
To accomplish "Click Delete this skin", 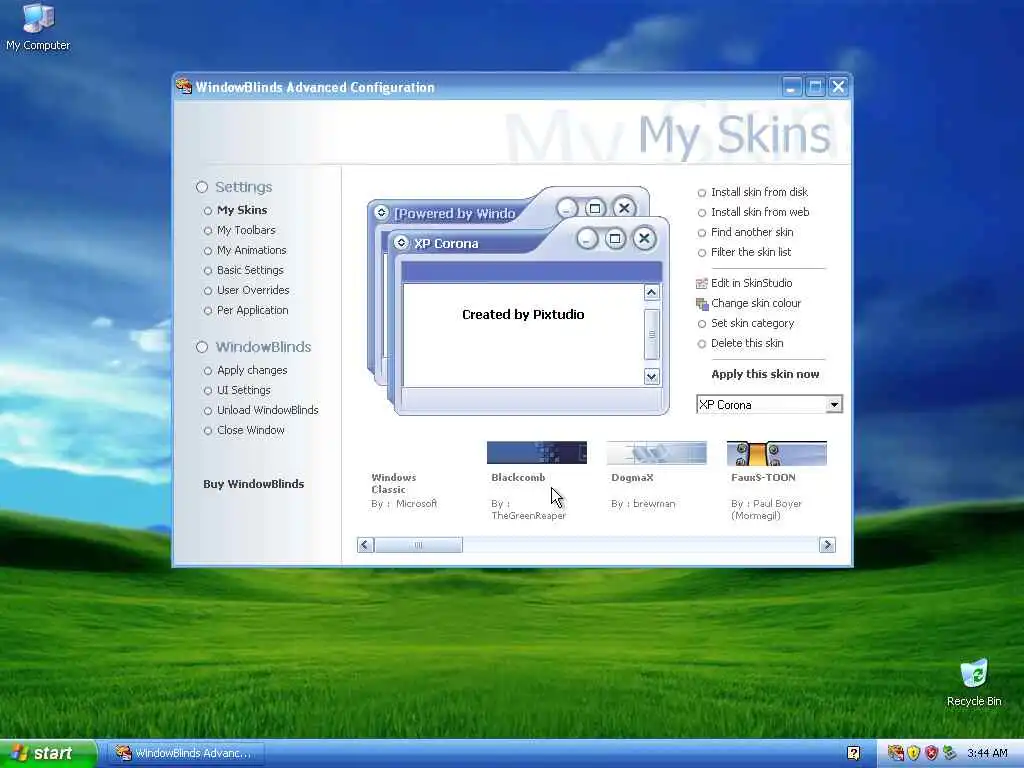I will (746, 344).
